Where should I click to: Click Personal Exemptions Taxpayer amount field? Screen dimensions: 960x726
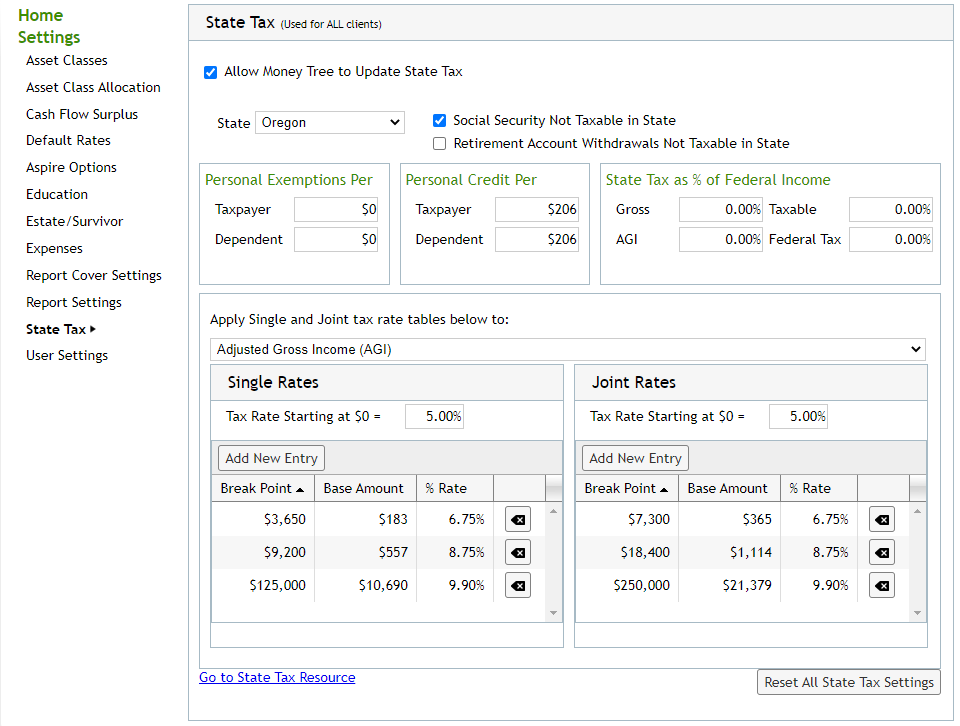click(x=336, y=209)
